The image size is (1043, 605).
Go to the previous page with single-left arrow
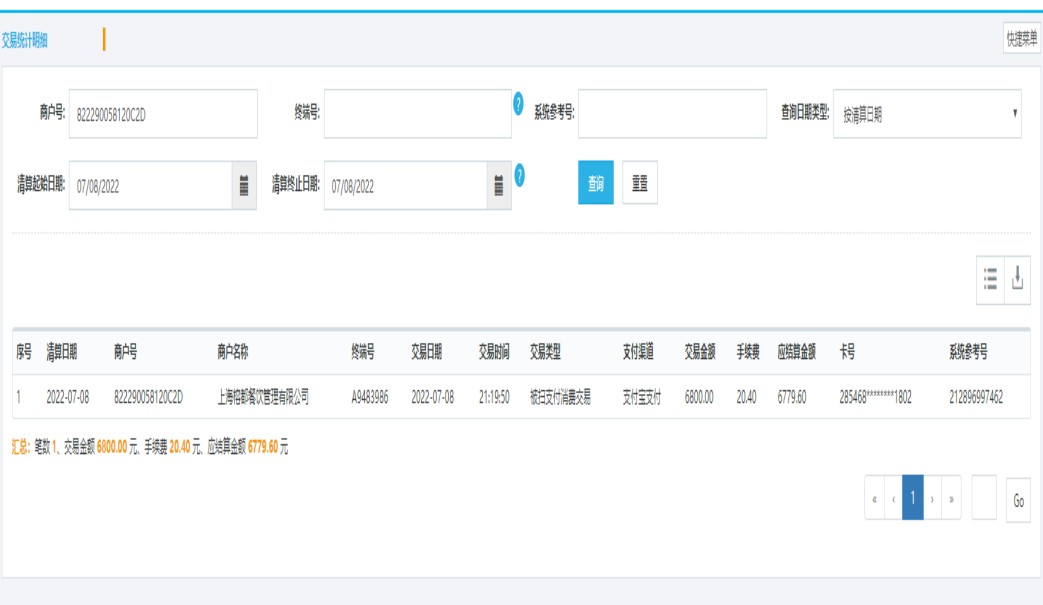(893, 498)
